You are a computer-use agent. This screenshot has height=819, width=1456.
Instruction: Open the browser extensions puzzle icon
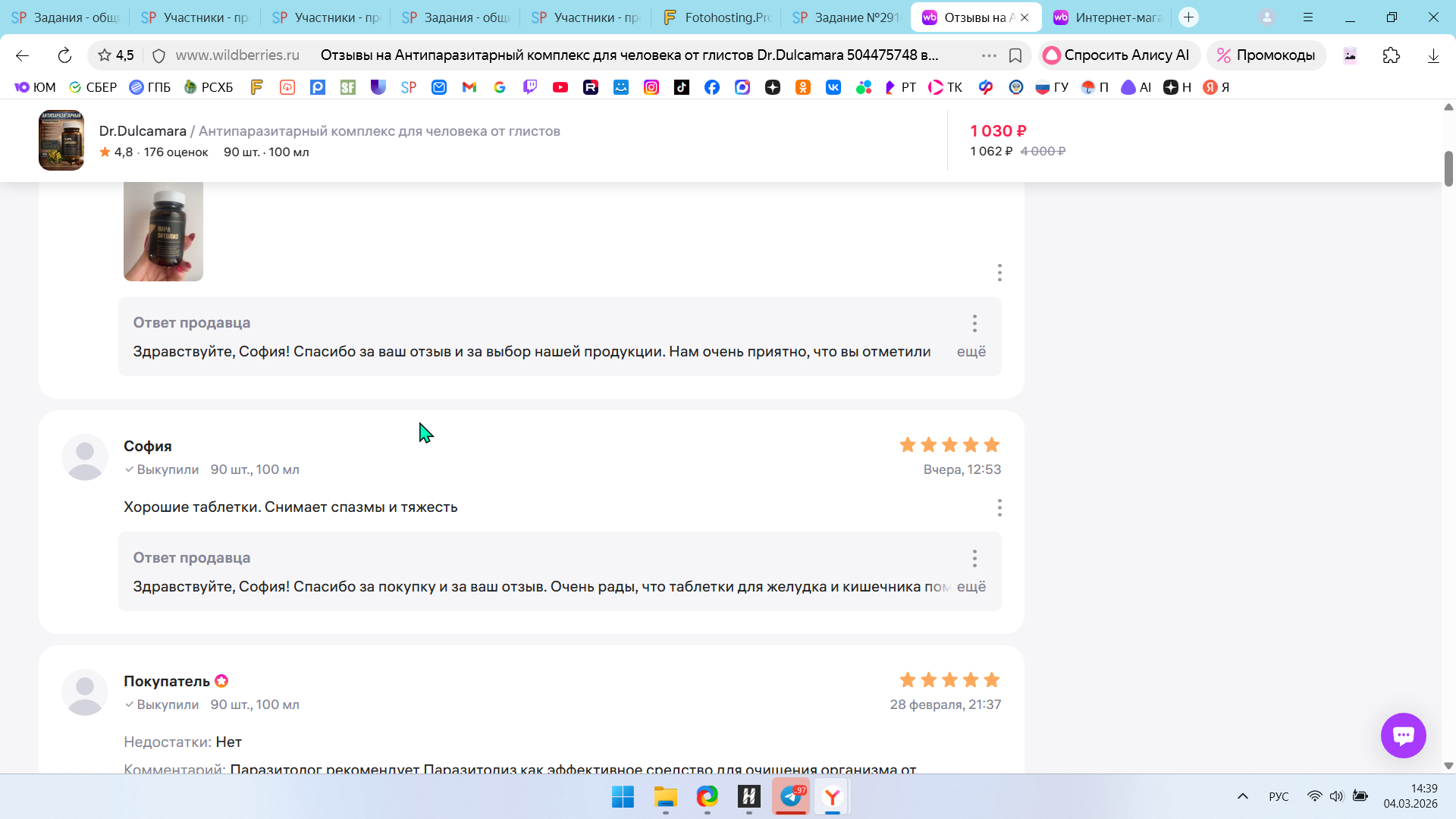[x=1391, y=55]
